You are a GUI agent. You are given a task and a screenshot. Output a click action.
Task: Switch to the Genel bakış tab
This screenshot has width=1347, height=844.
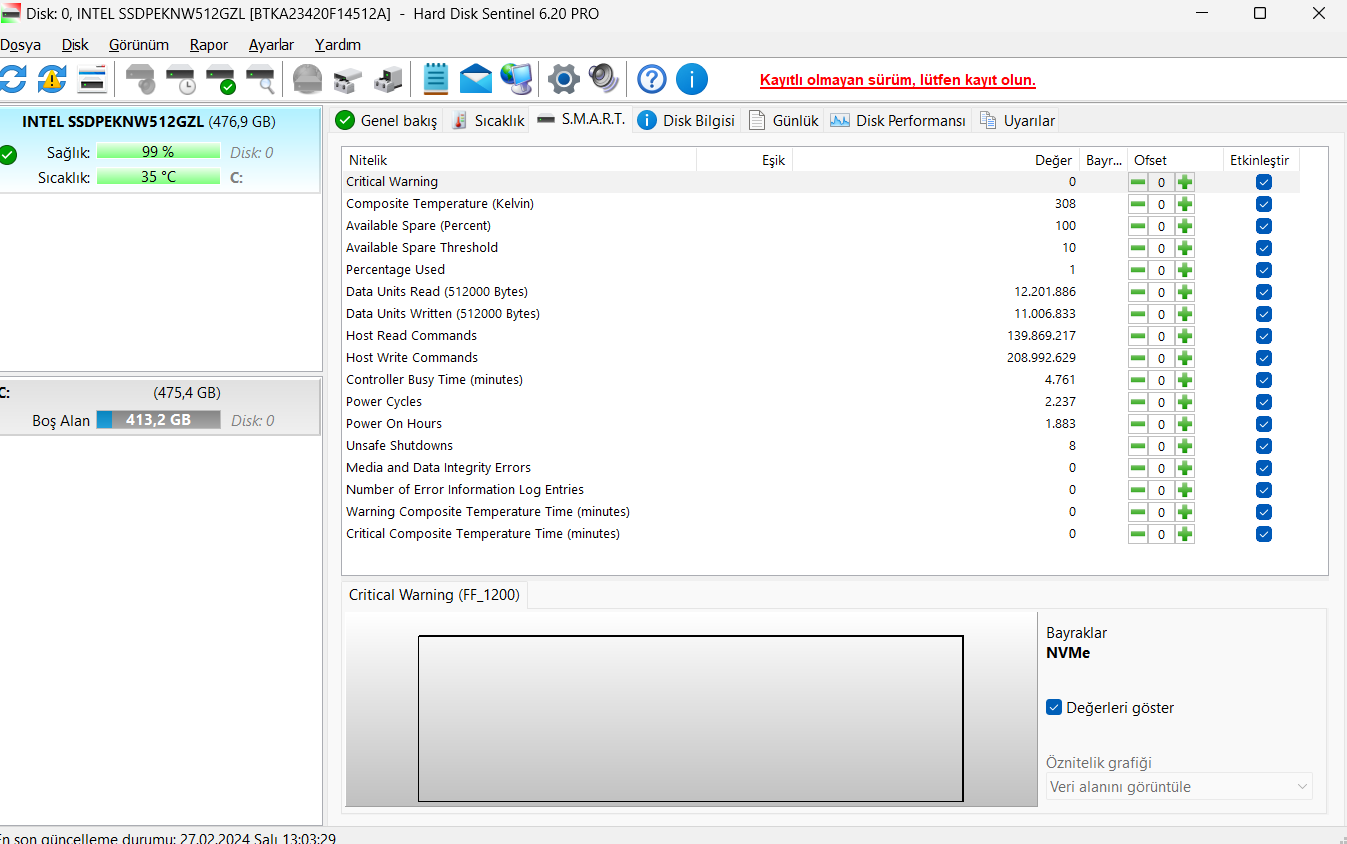(x=387, y=120)
